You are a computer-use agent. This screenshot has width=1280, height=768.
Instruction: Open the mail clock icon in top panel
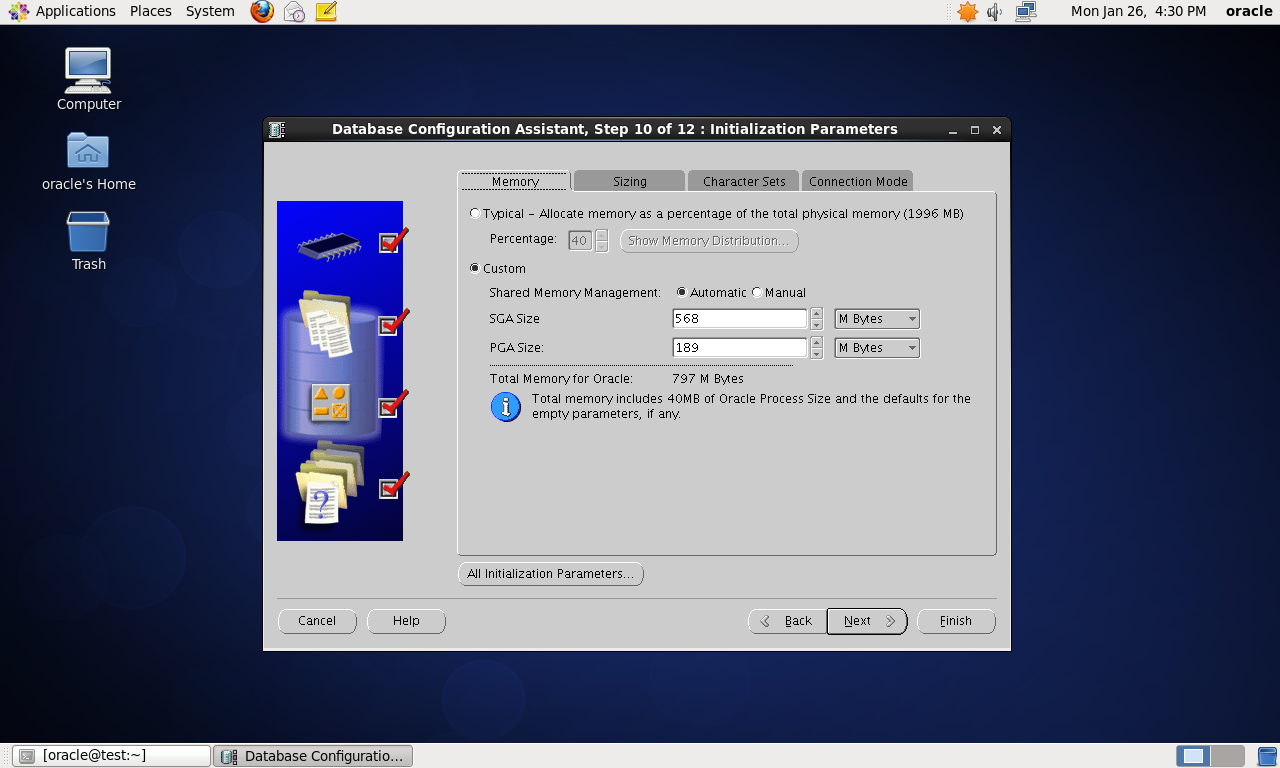[x=294, y=12]
